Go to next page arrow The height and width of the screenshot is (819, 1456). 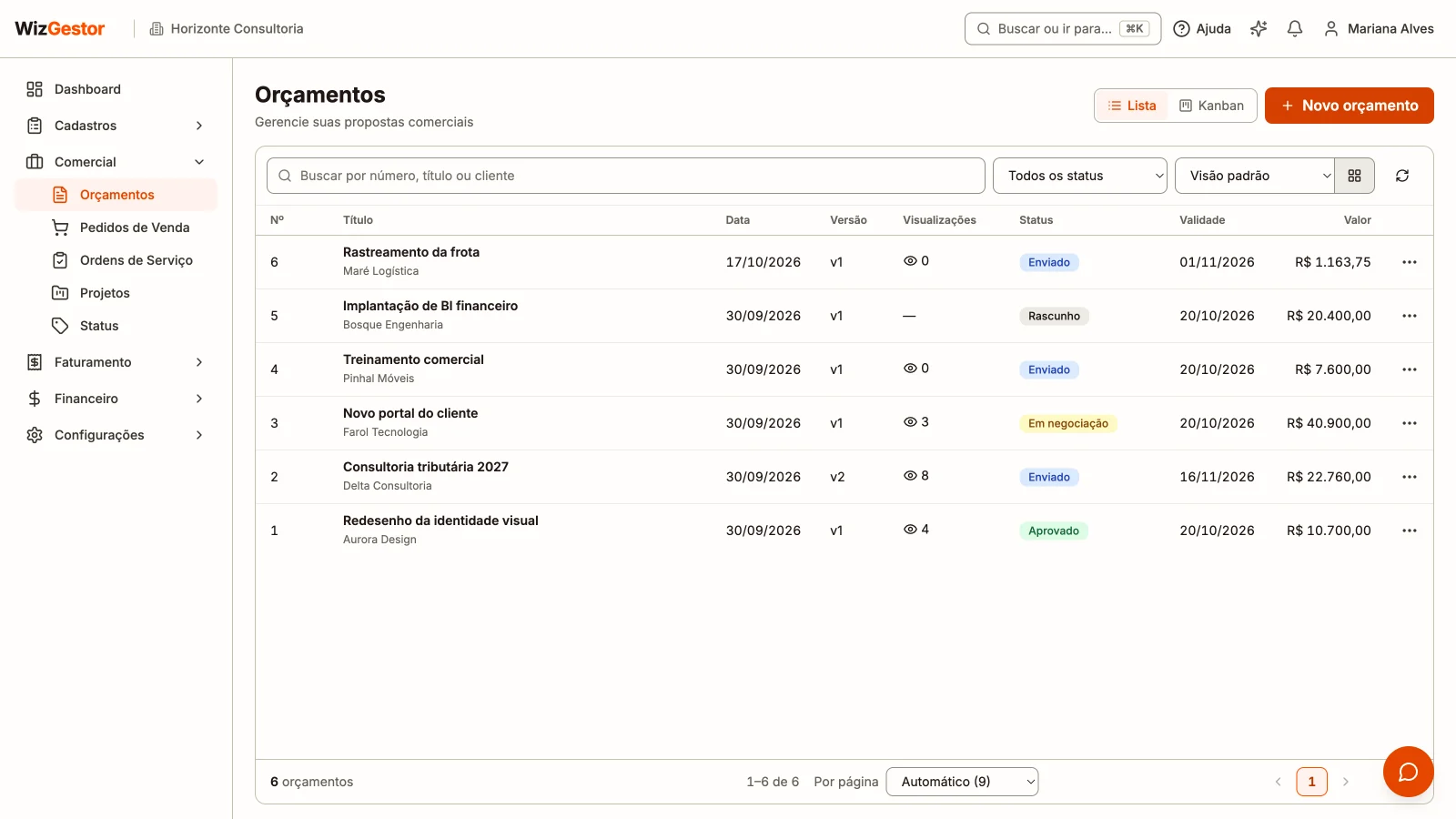click(x=1345, y=782)
